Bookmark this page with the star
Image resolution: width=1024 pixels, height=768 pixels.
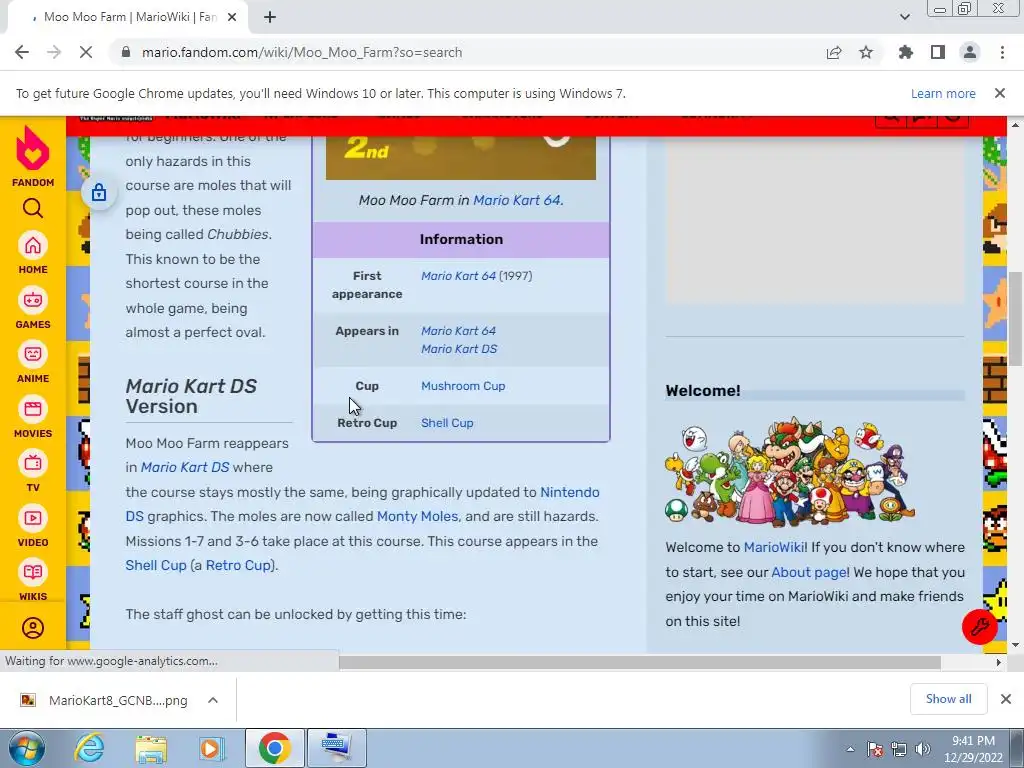click(x=866, y=52)
